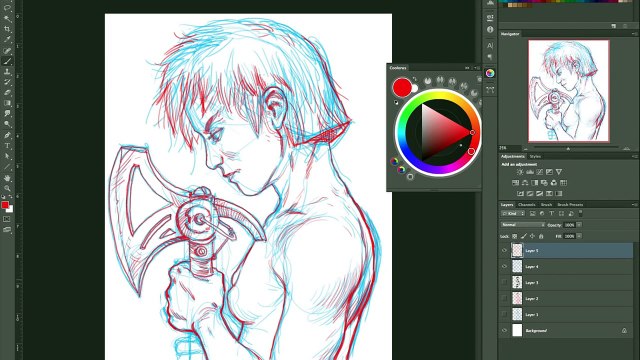
Task: Select the Healing Brush tool
Action: pyautogui.click(x=7, y=51)
